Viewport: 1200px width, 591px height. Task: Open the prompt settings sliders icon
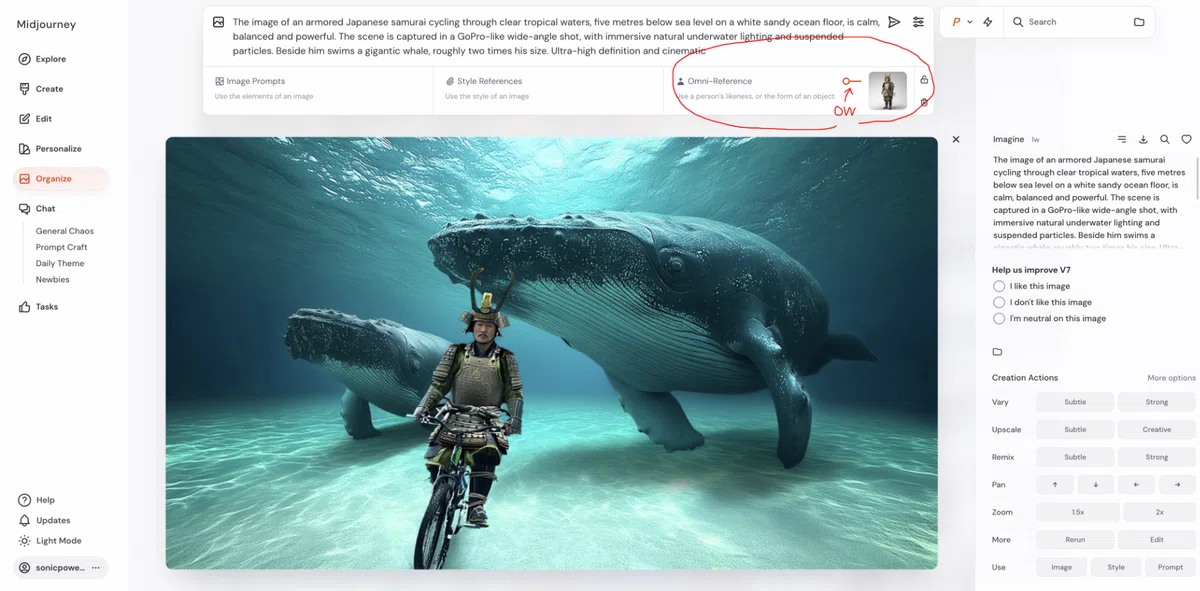pos(918,22)
